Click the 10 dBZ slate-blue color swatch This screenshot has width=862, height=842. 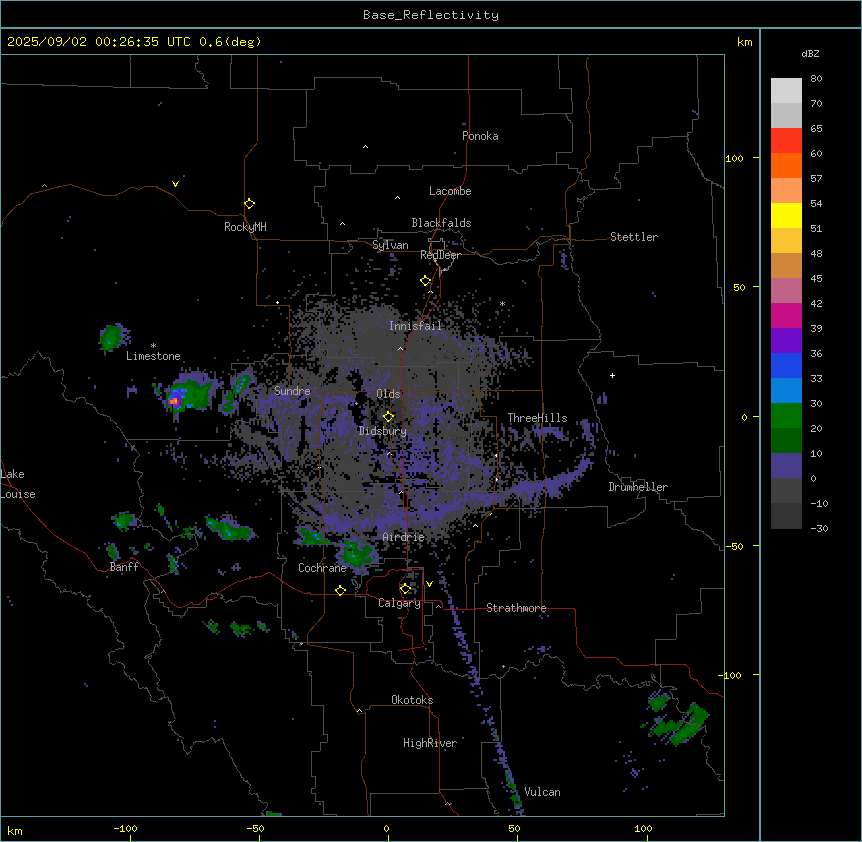tap(786, 466)
